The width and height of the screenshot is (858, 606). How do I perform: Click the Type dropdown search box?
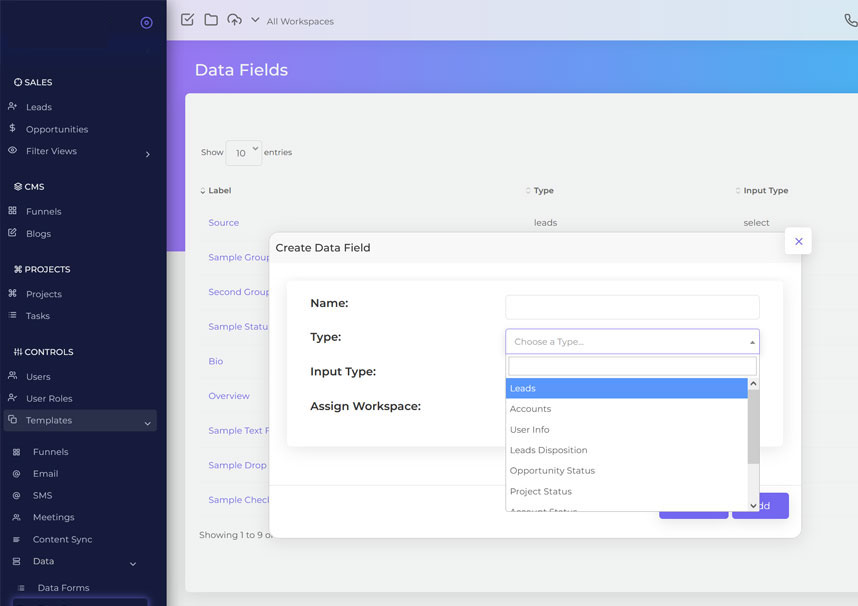click(x=632, y=366)
